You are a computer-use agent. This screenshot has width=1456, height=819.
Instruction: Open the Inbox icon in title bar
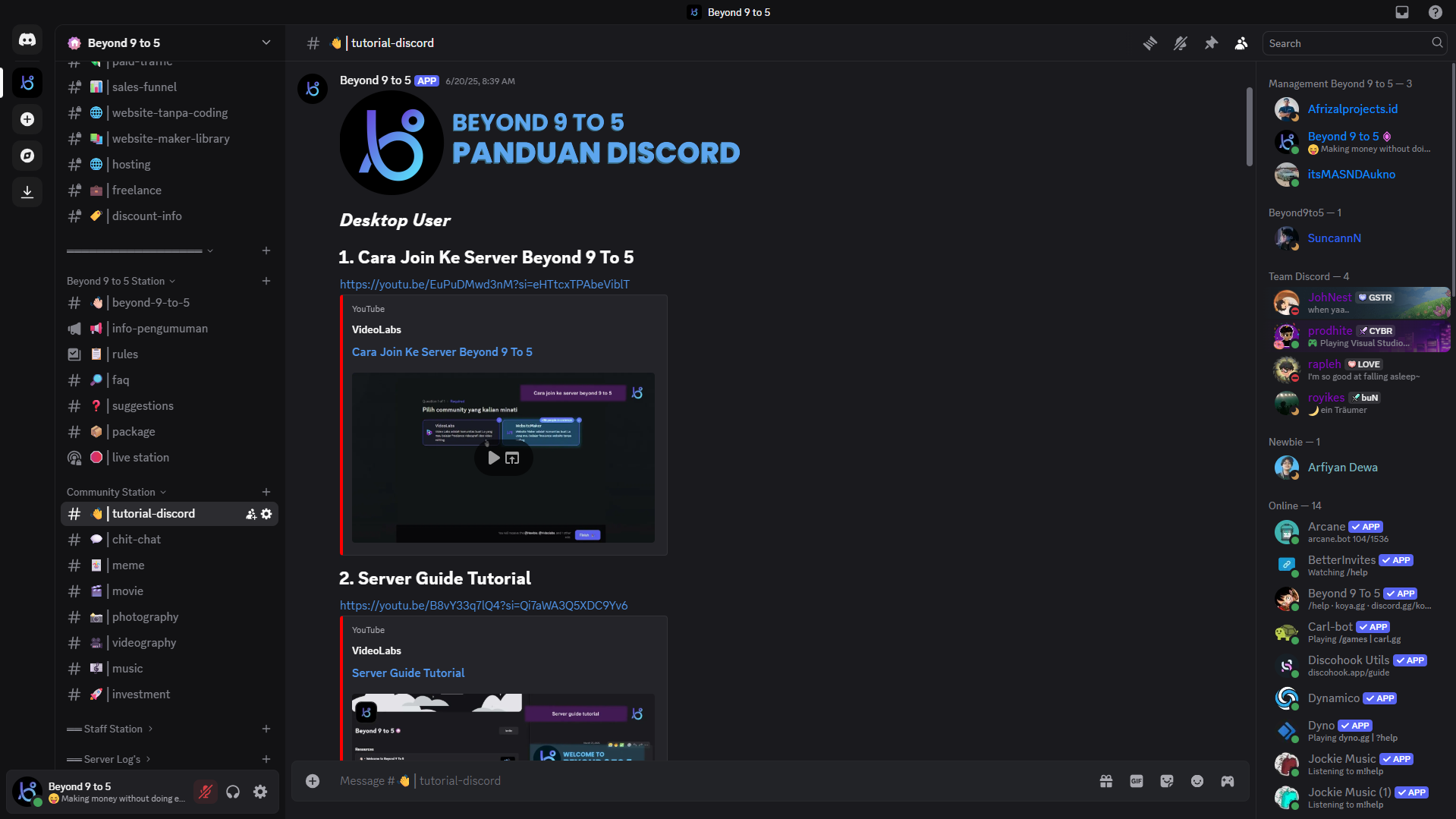[x=1402, y=12]
